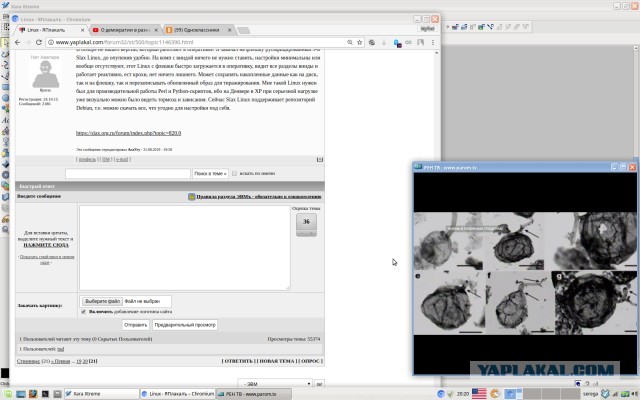The width and height of the screenshot is (640, 400).
Task: Click the page's vertical scrollbar up arrow
Action: [436, 53]
